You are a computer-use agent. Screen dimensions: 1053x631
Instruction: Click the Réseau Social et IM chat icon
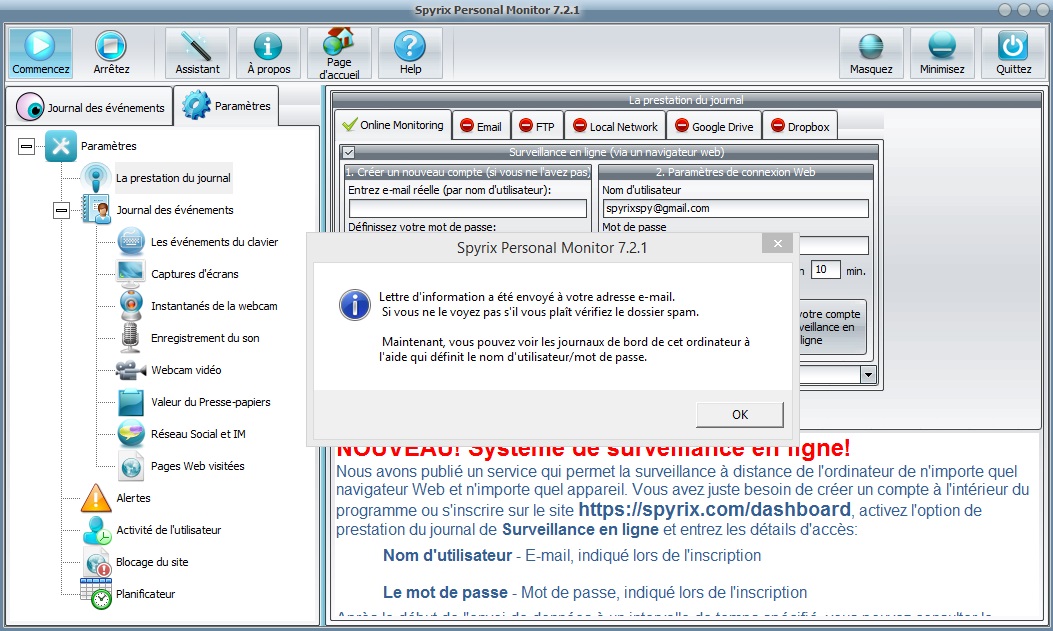(131, 434)
